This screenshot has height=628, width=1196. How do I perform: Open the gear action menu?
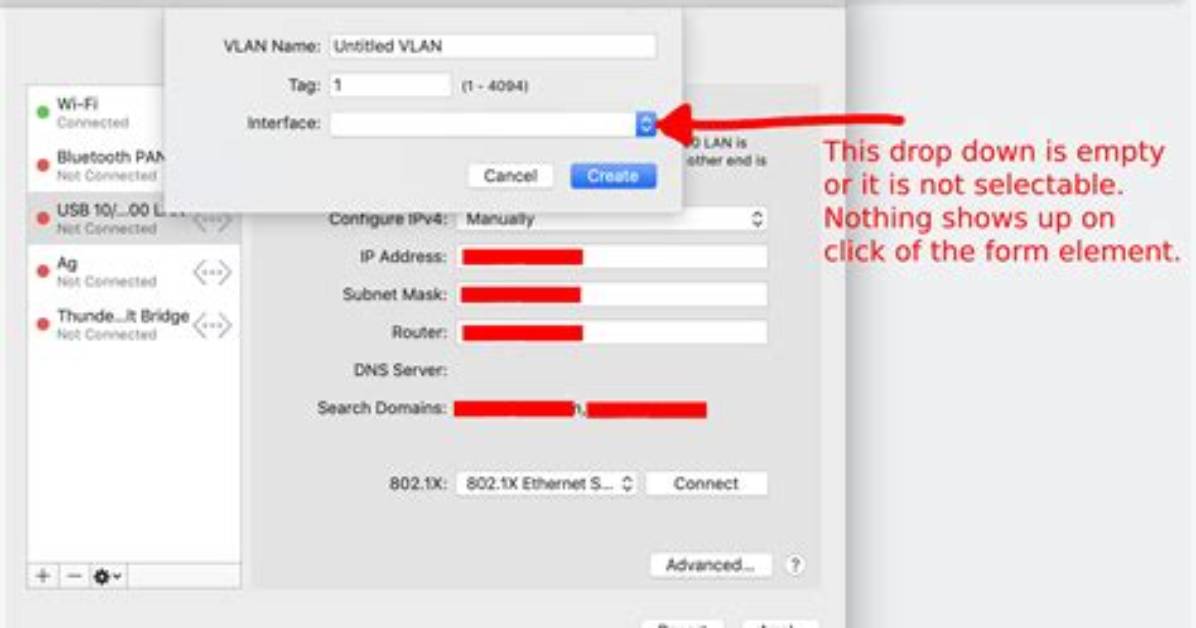click(x=108, y=576)
